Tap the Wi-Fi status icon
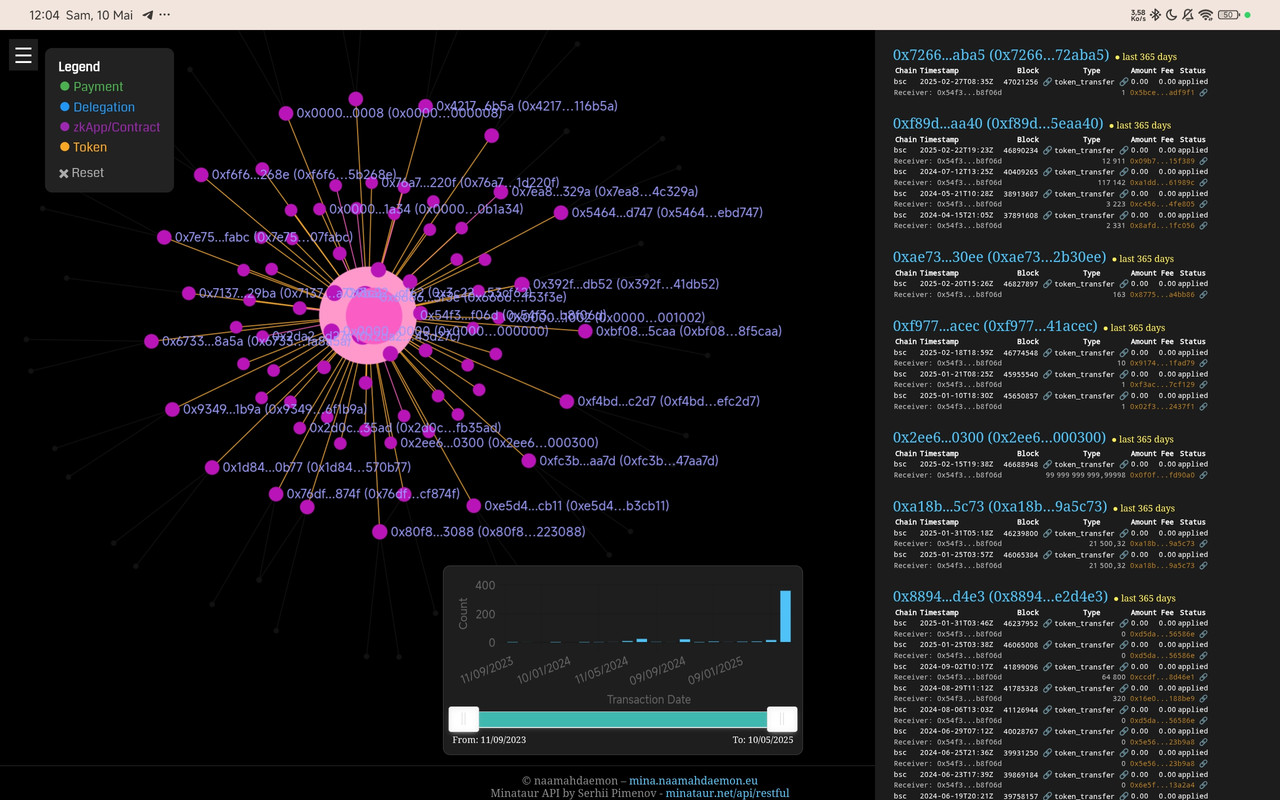Viewport: 1280px width, 800px height. tap(1206, 15)
